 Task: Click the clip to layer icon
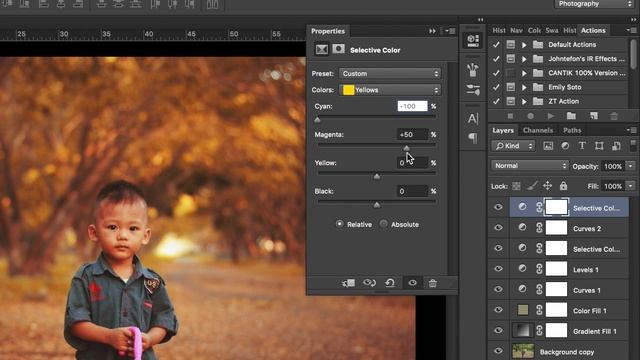point(349,283)
